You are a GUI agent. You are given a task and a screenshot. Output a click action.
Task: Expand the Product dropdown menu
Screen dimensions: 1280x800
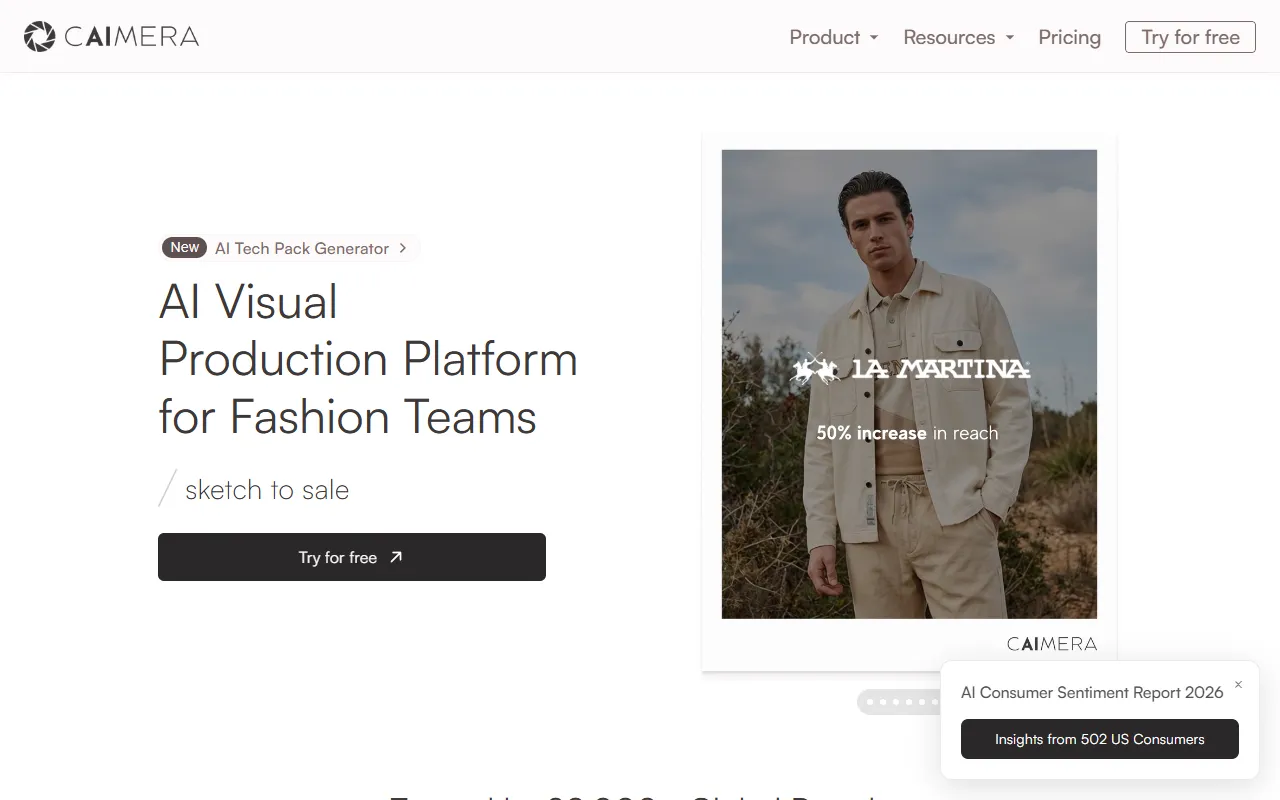click(x=834, y=37)
